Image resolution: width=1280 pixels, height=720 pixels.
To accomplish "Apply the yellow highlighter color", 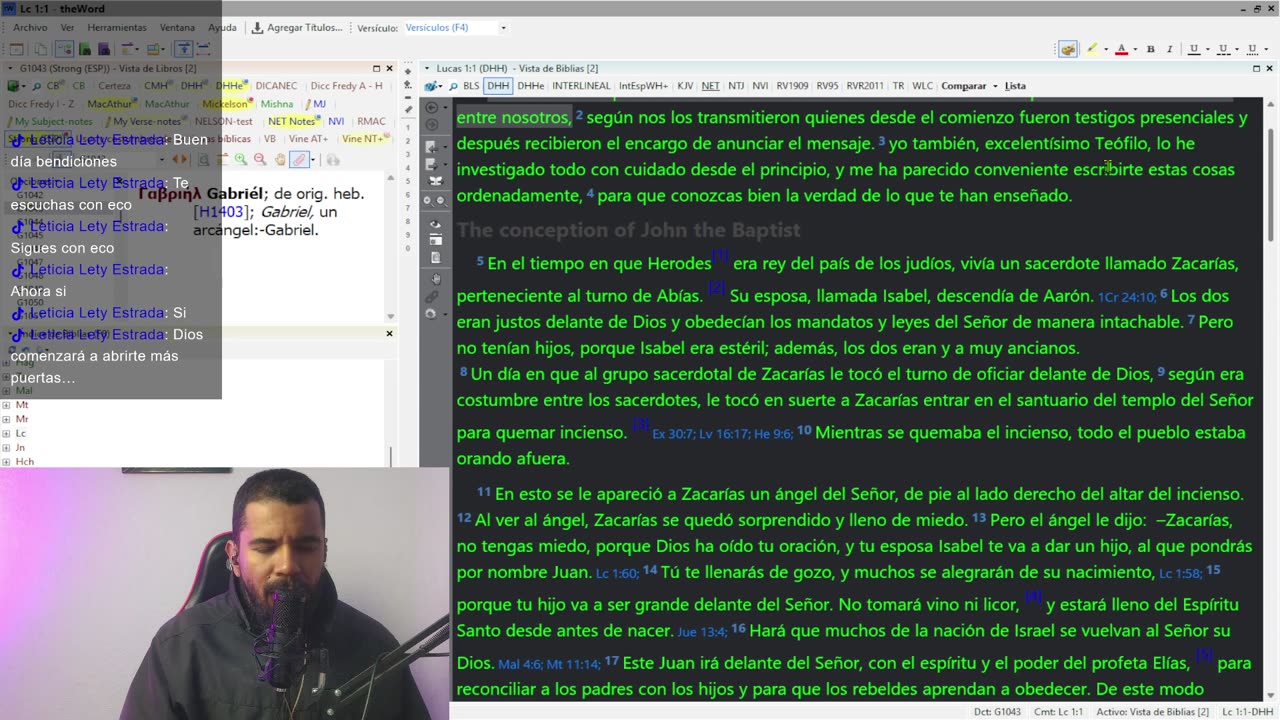I will coord(1092,49).
